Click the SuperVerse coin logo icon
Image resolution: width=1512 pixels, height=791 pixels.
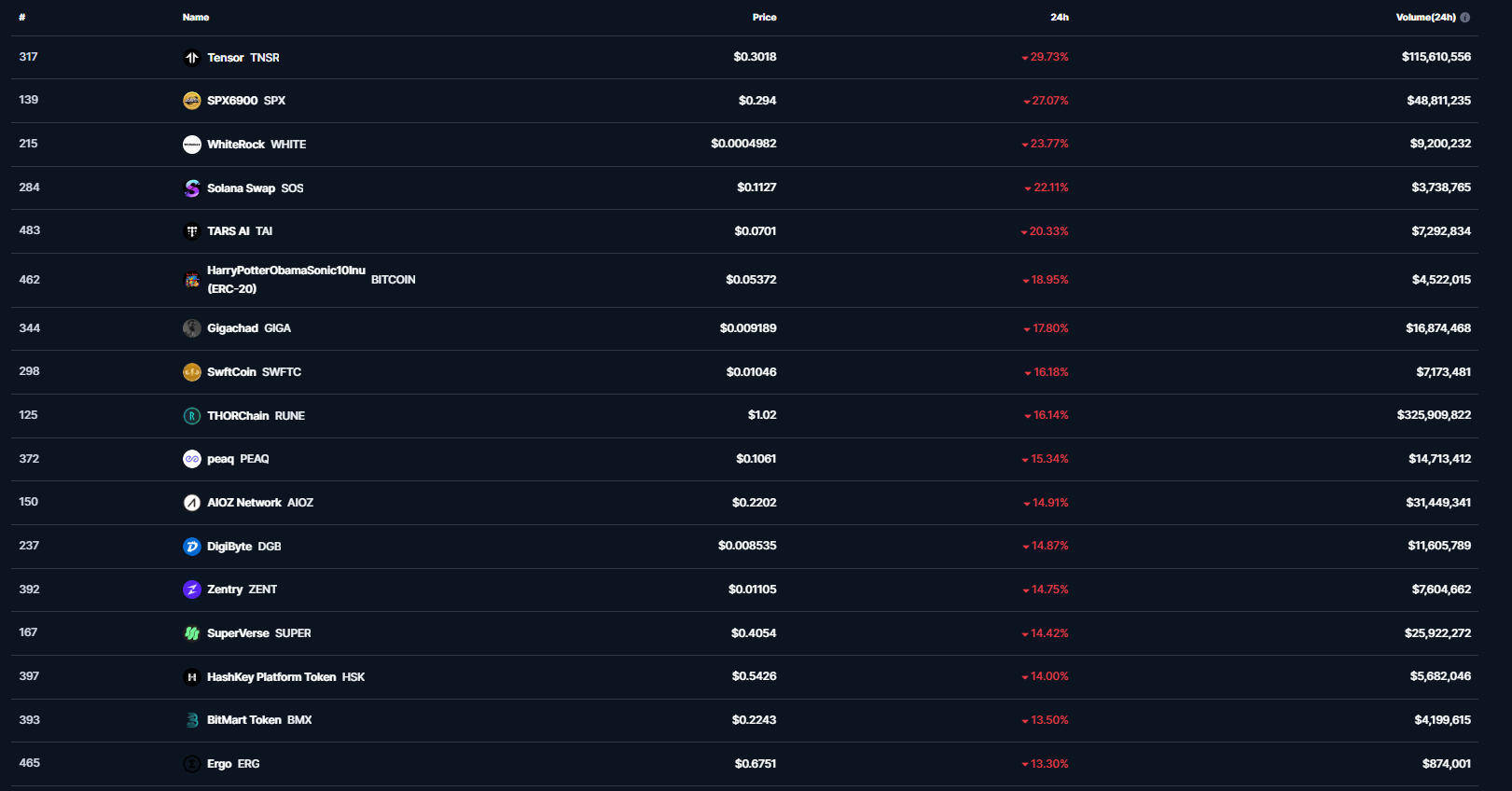click(x=192, y=633)
